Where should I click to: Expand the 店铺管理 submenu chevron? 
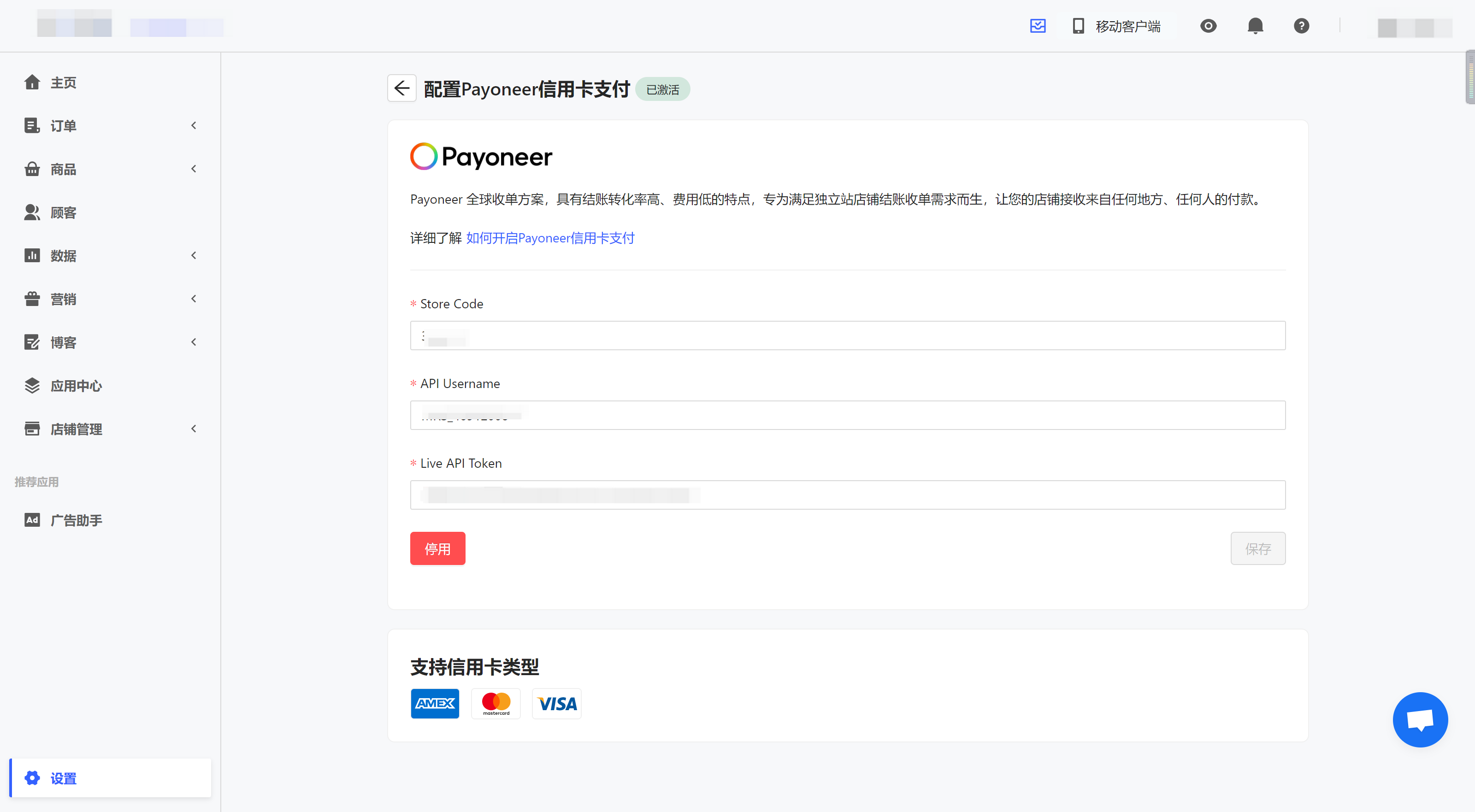coord(194,429)
